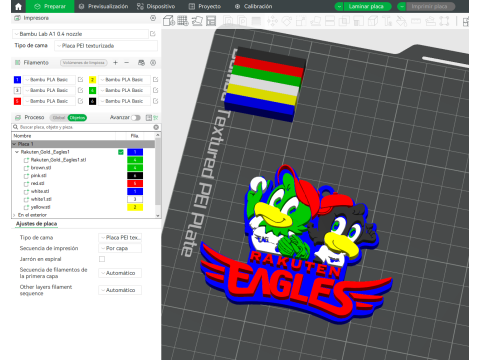480x360 pixels.
Task: Edit the Bambu Lab A1 printer preset
Action: point(153,34)
